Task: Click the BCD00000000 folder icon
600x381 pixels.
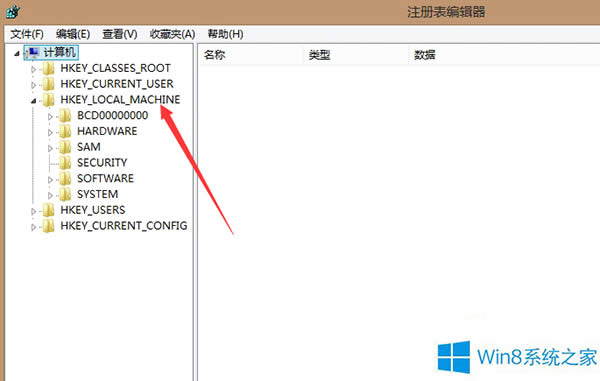Action: coord(65,116)
